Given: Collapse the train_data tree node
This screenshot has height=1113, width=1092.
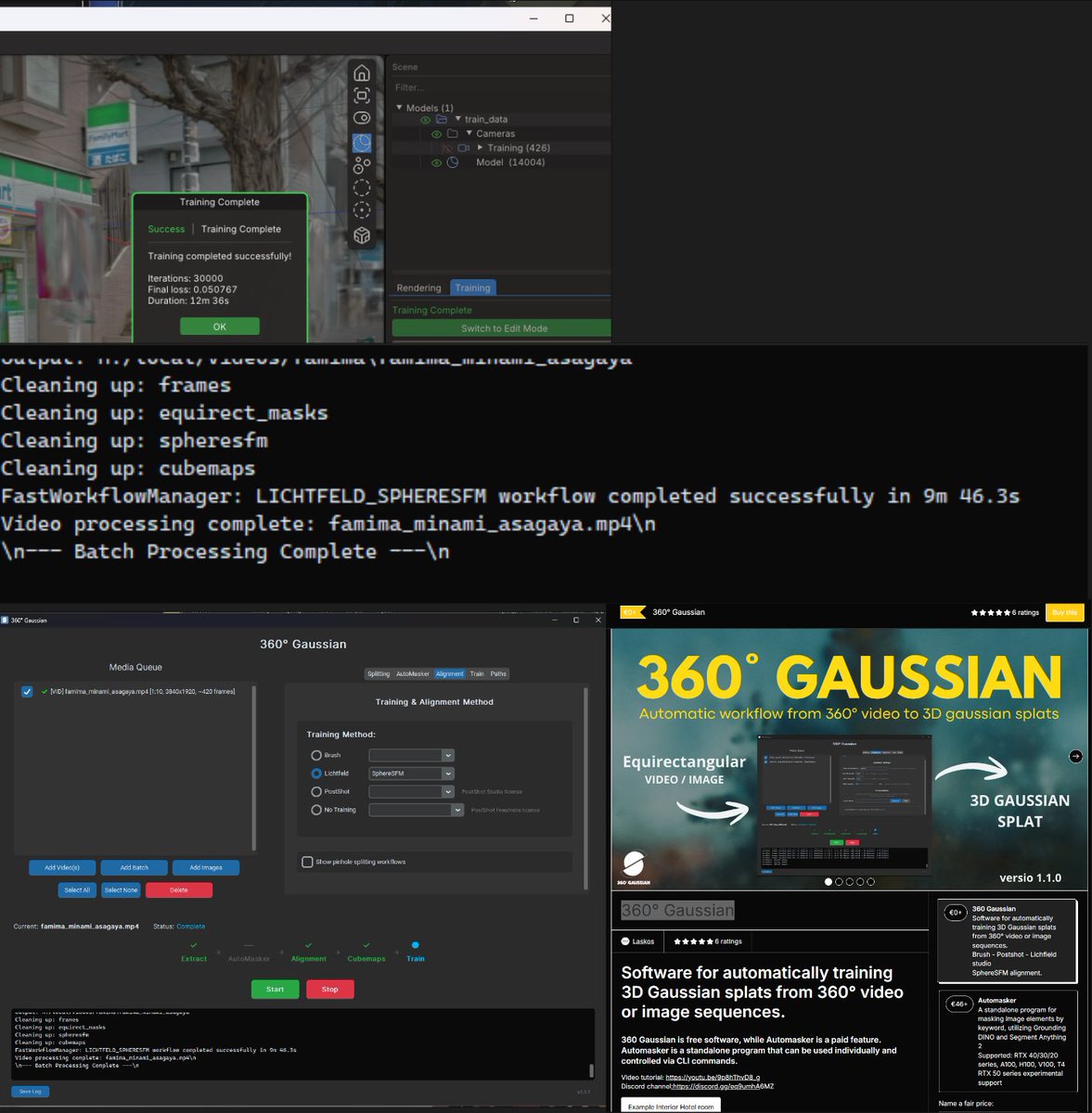Looking at the screenshot, I should [x=457, y=120].
